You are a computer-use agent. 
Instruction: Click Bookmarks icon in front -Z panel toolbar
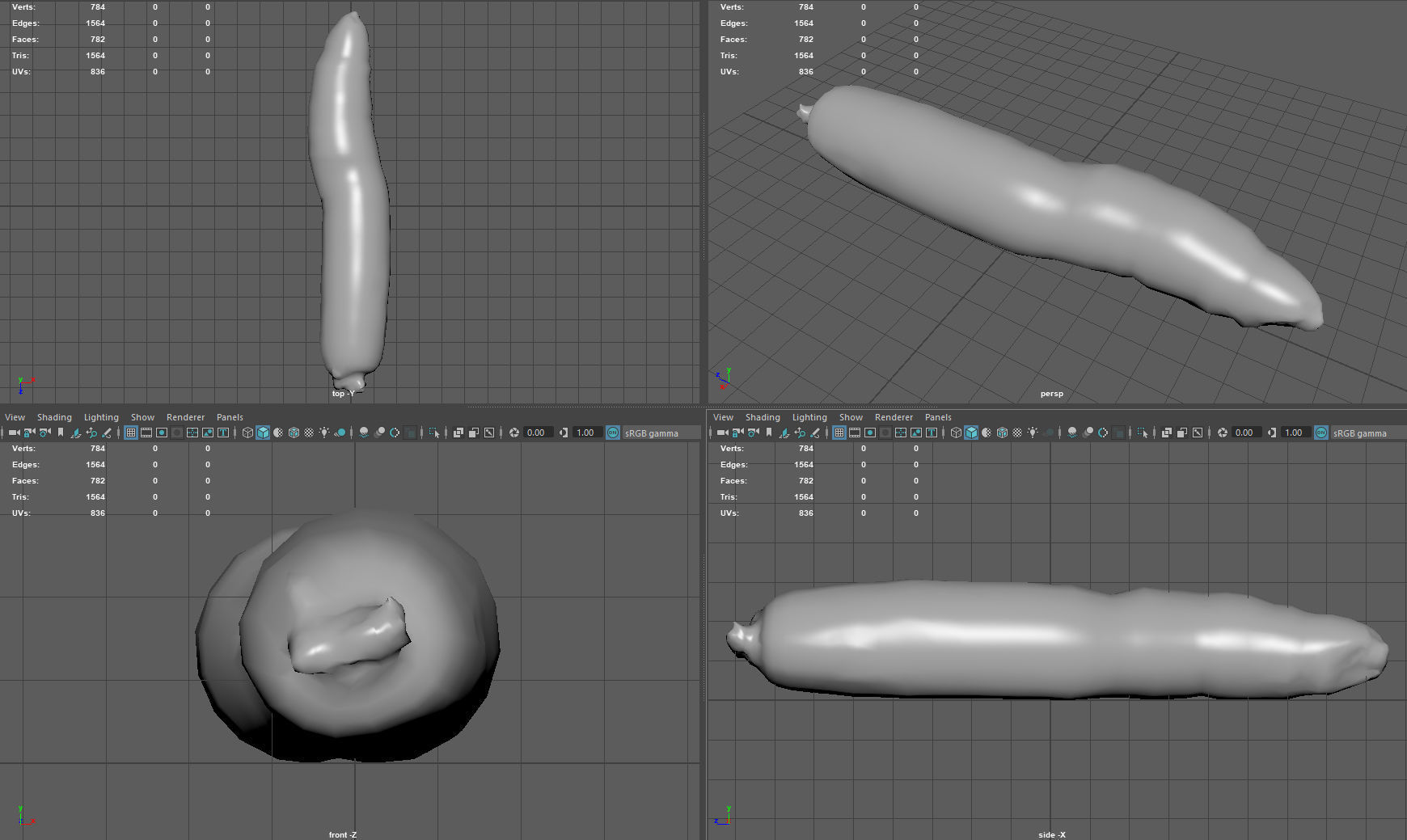pyautogui.click(x=61, y=433)
